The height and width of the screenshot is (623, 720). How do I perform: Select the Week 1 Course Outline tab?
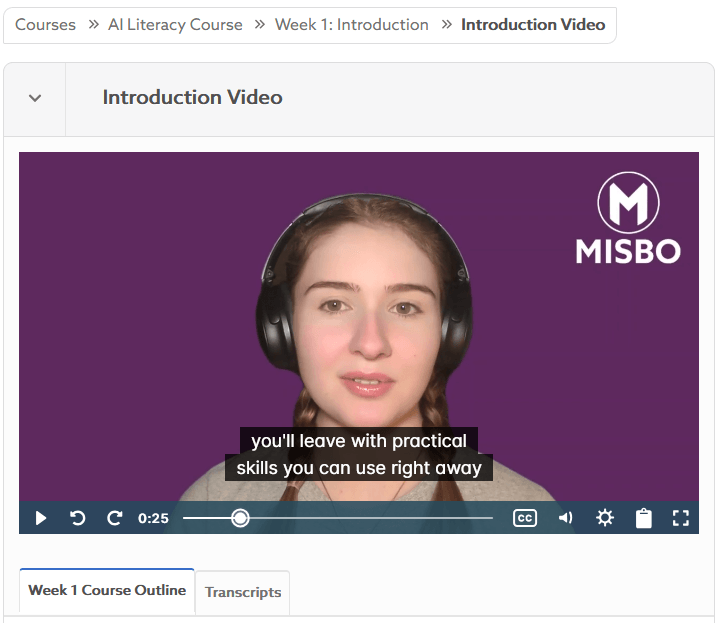(107, 590)
